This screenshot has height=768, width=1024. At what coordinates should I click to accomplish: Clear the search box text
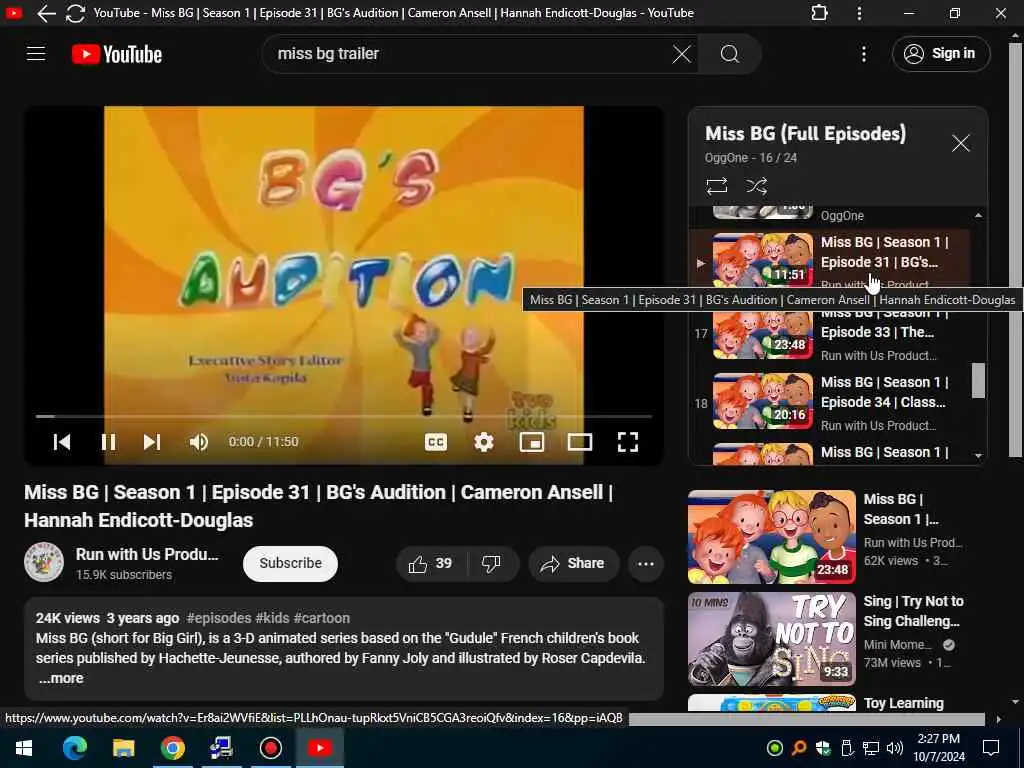click(x=681, y=54)
